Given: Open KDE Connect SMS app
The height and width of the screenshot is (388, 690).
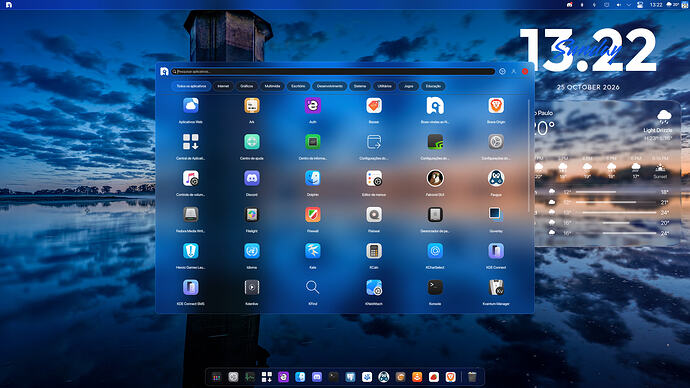Looking at the screenshot, I should point(191,288).
